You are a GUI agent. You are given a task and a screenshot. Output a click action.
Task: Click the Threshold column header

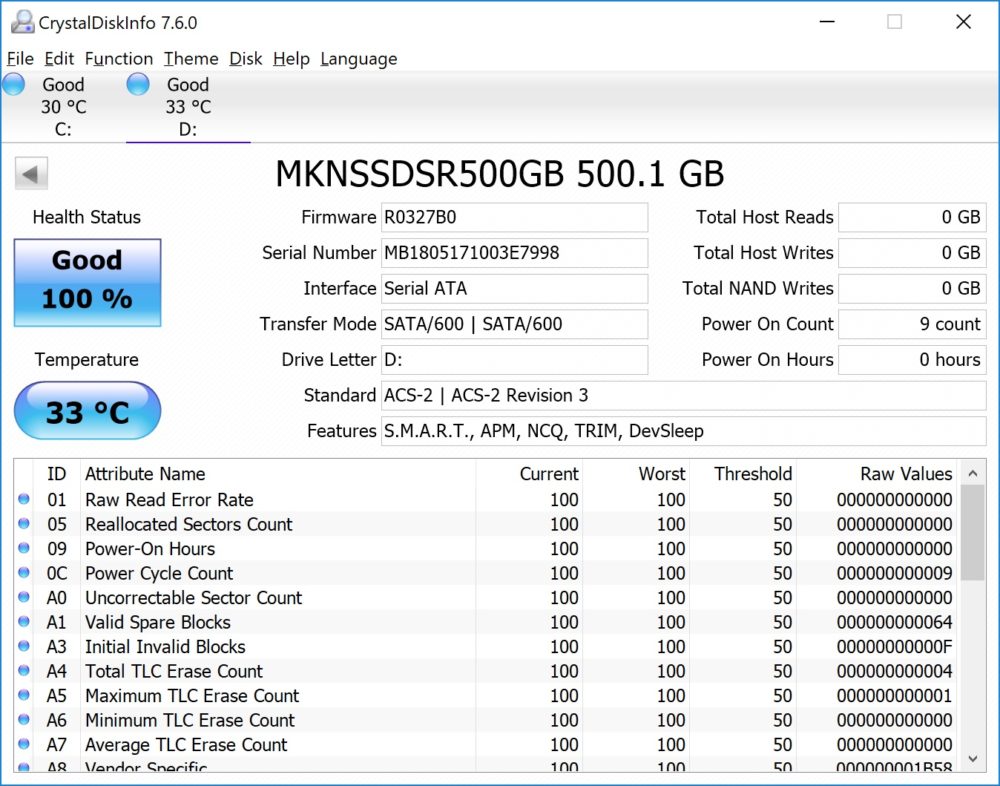coord(743,473)
